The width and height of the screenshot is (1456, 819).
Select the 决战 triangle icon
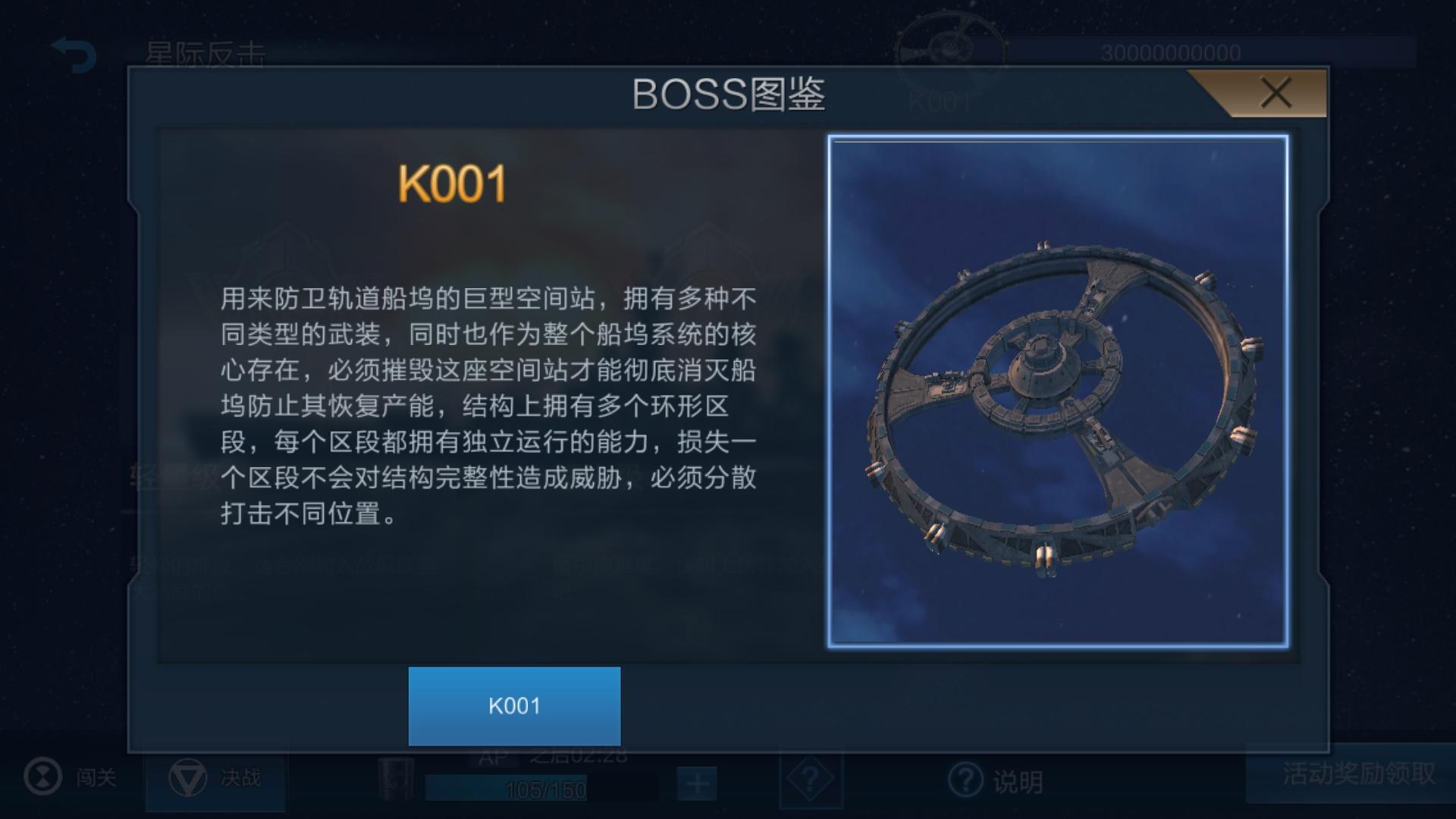tap(187, 778)
